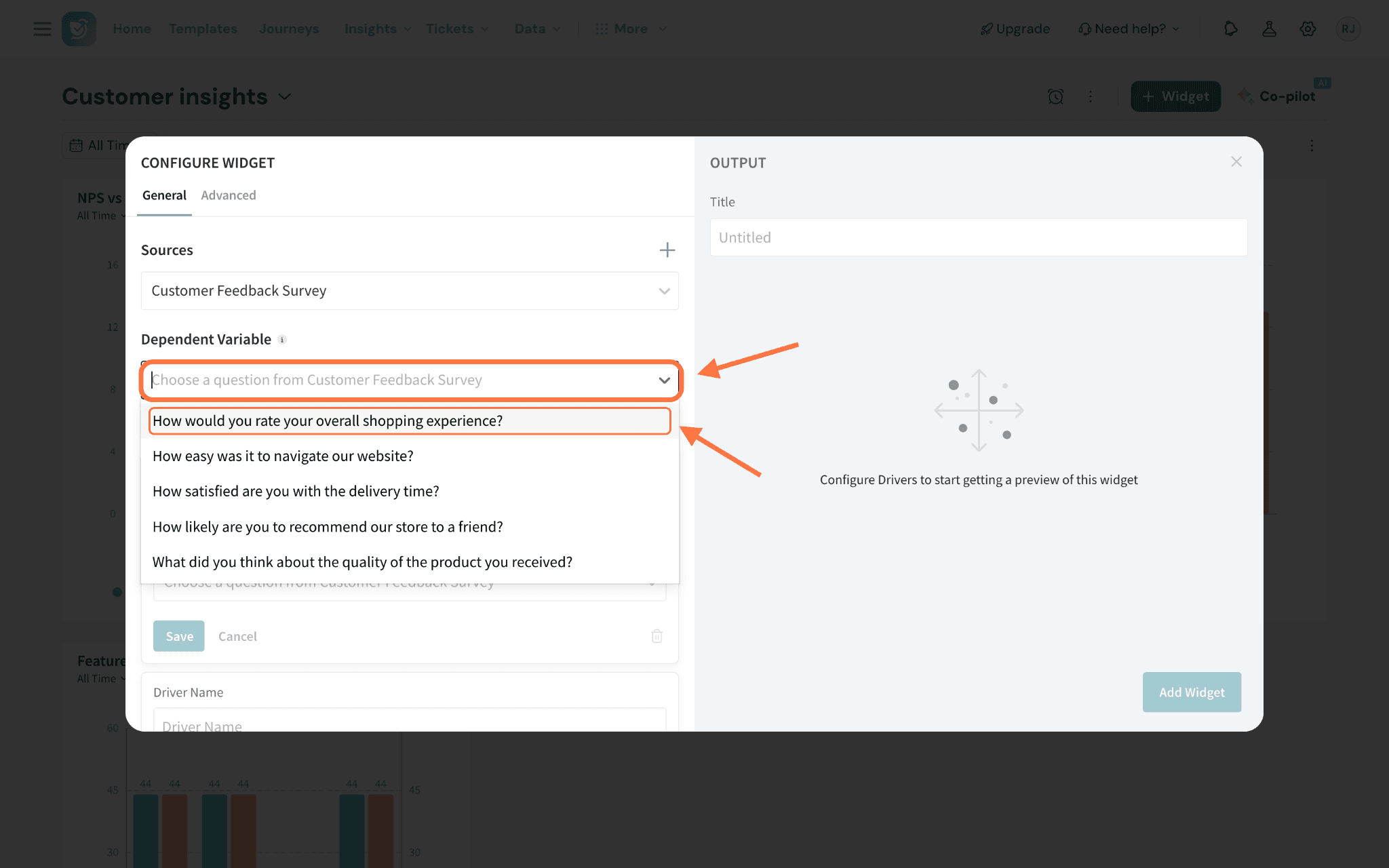The image size is (1389, 868).
Task: Expand the Insights menu
Action: (x=377, y=28)
